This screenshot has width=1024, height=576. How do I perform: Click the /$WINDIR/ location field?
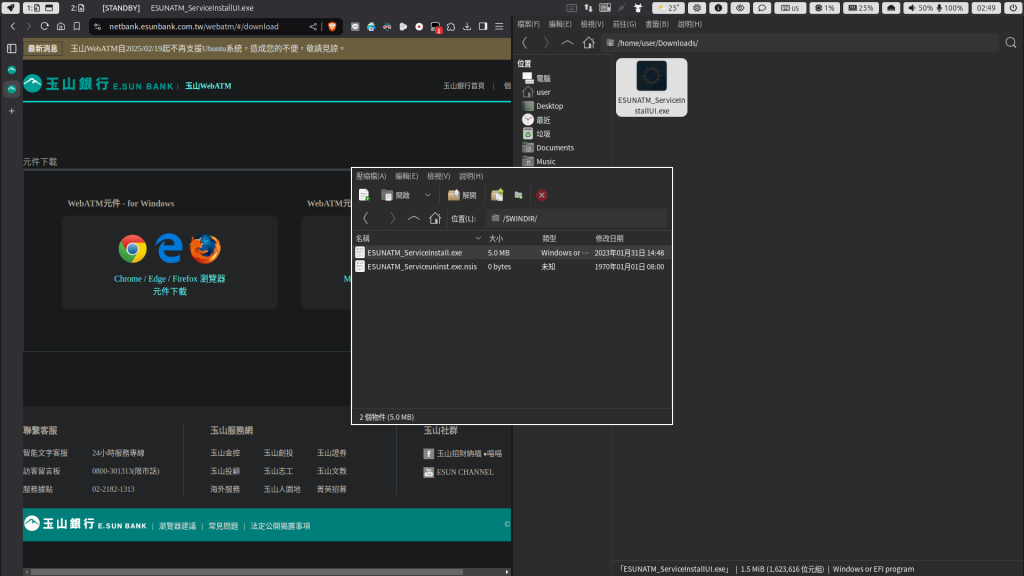click(577, 219)
